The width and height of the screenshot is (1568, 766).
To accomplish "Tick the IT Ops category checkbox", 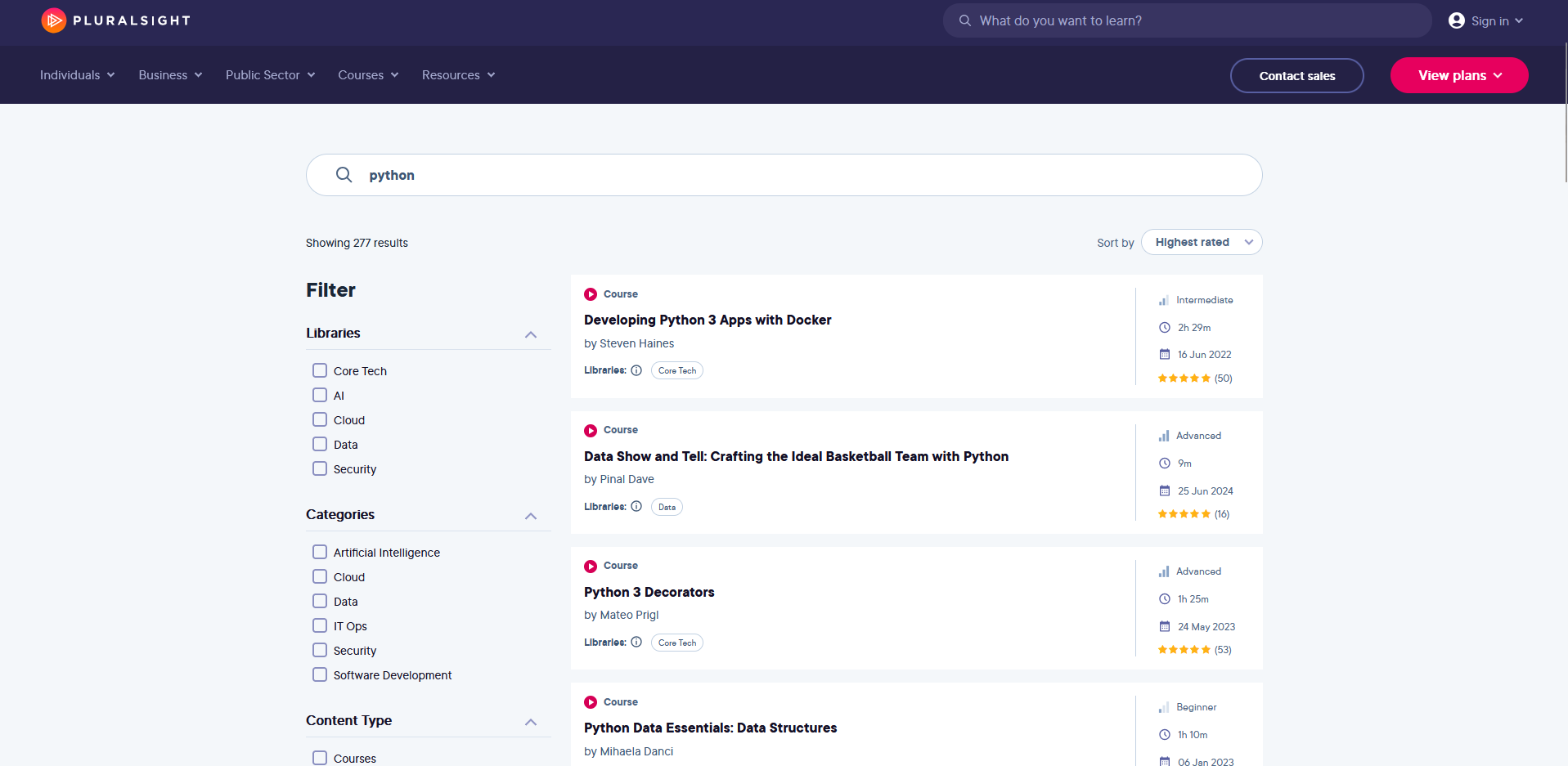I will coord(320,625).
